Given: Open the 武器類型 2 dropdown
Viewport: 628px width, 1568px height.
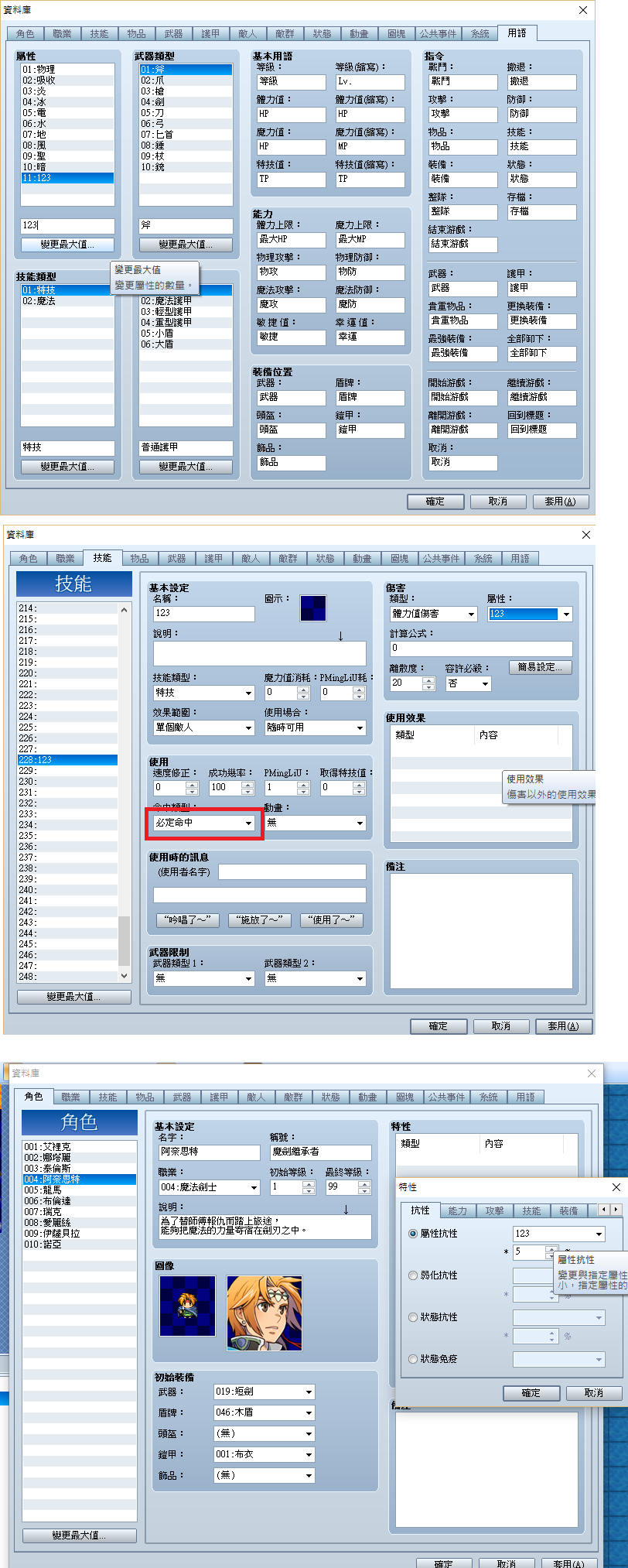Looking at the screenshot, I should tap(316, 978).
